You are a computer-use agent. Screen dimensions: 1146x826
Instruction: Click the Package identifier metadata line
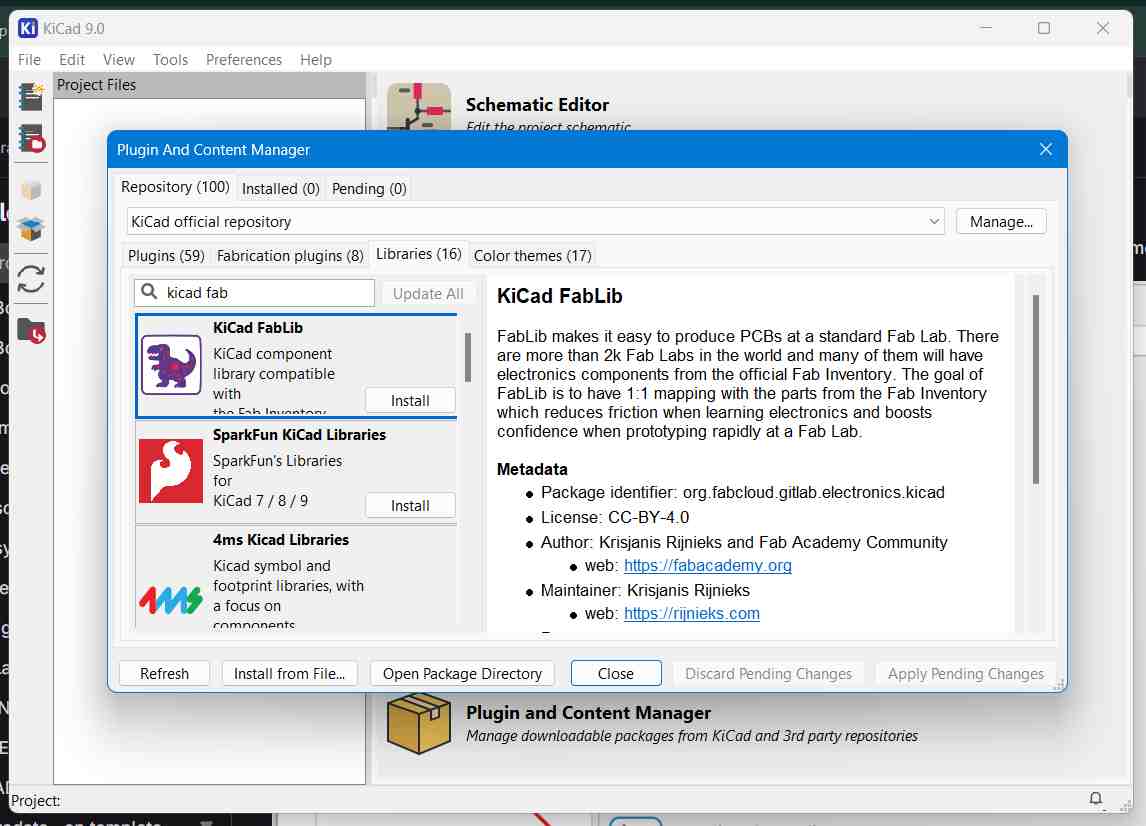click(x=743, y=493)
